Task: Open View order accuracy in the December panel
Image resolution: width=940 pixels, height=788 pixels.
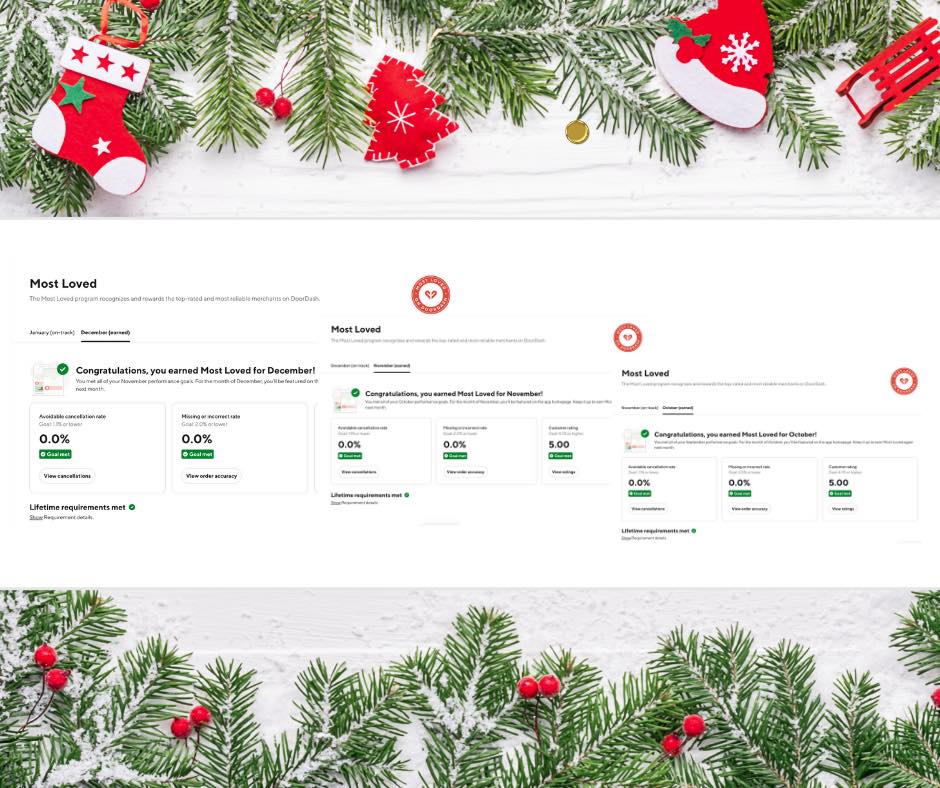Action: coord(212,476)
